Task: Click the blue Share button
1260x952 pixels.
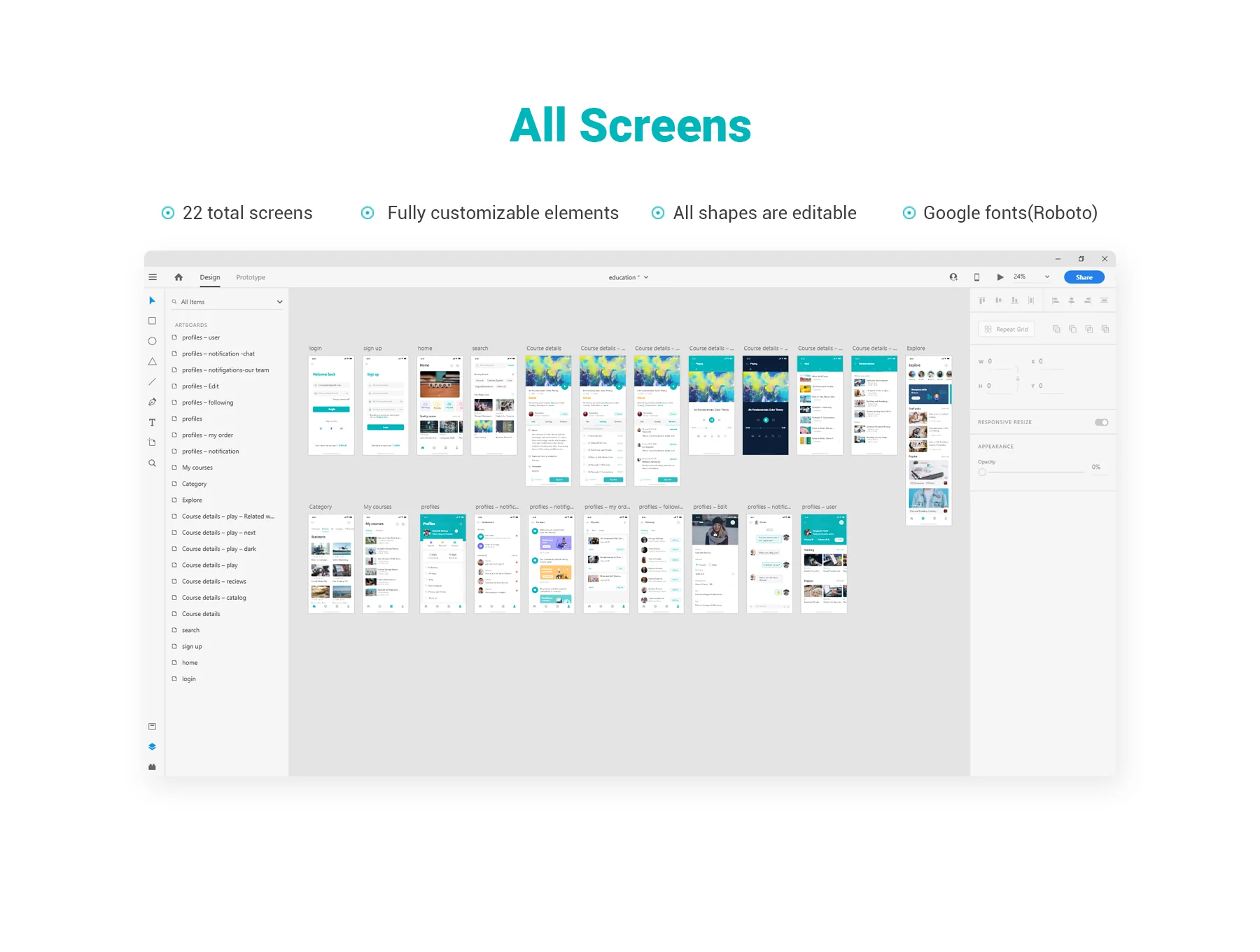Action: pos(1084,277)
